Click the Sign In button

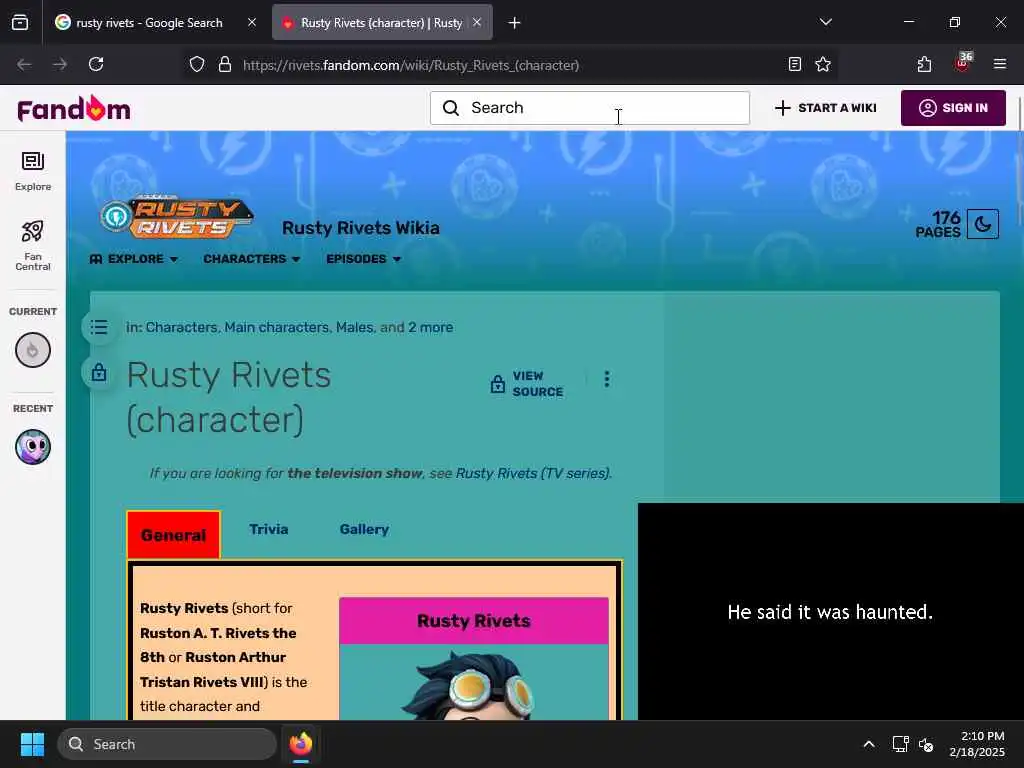(x=953, y=108)
